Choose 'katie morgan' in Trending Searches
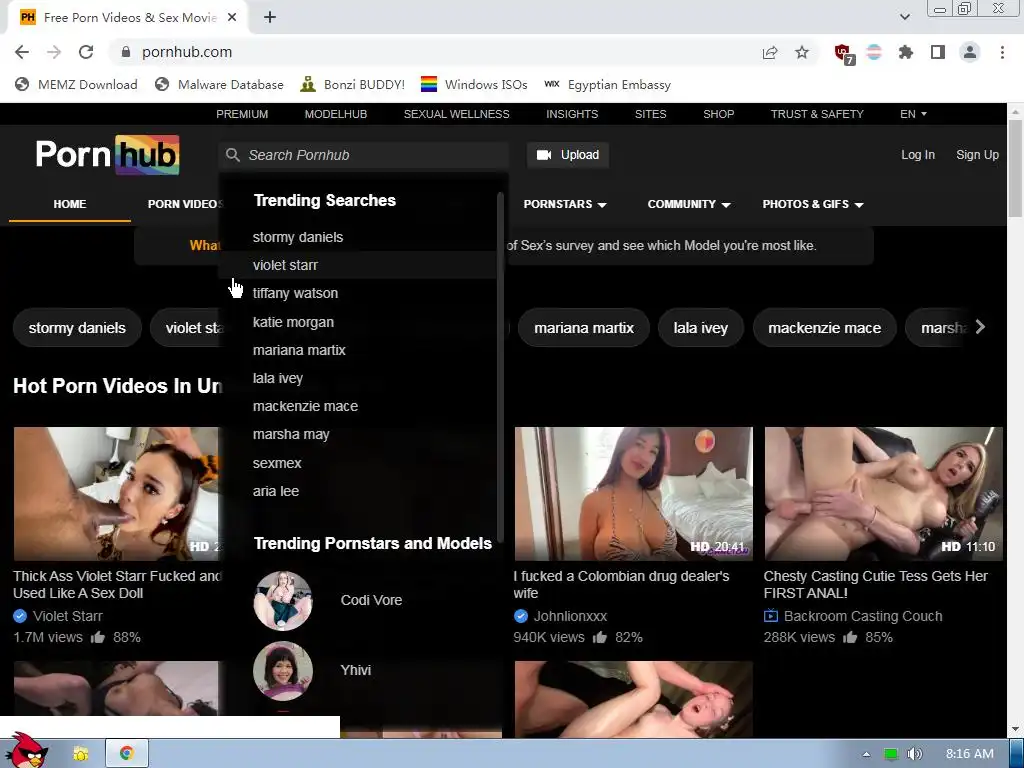The width and height of the screenshot is (1024, 768). pyautogui.click(x=358, y=322)
